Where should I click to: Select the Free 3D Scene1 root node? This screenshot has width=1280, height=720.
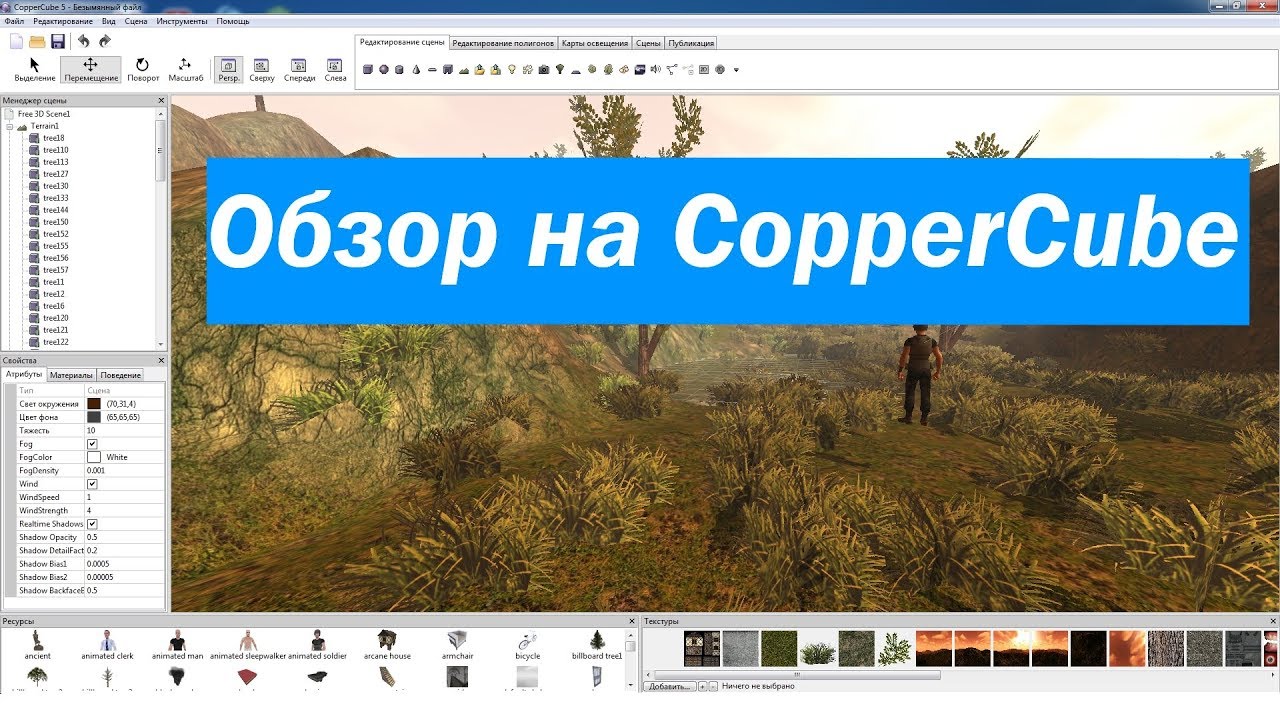point(44,114)
